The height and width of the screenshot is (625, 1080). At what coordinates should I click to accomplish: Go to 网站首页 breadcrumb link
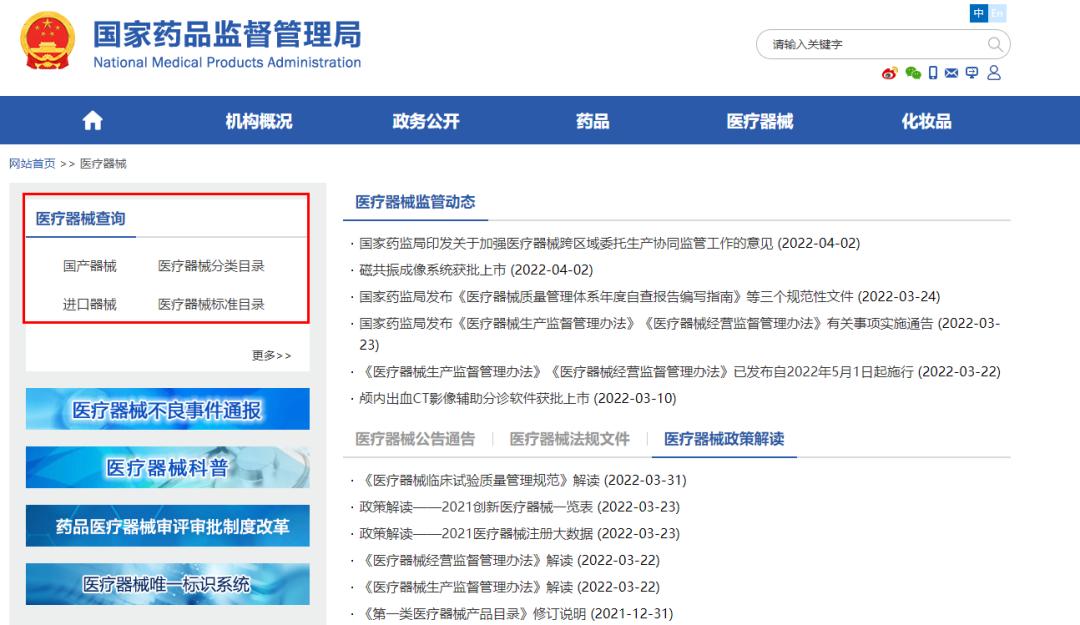(32, 163)
